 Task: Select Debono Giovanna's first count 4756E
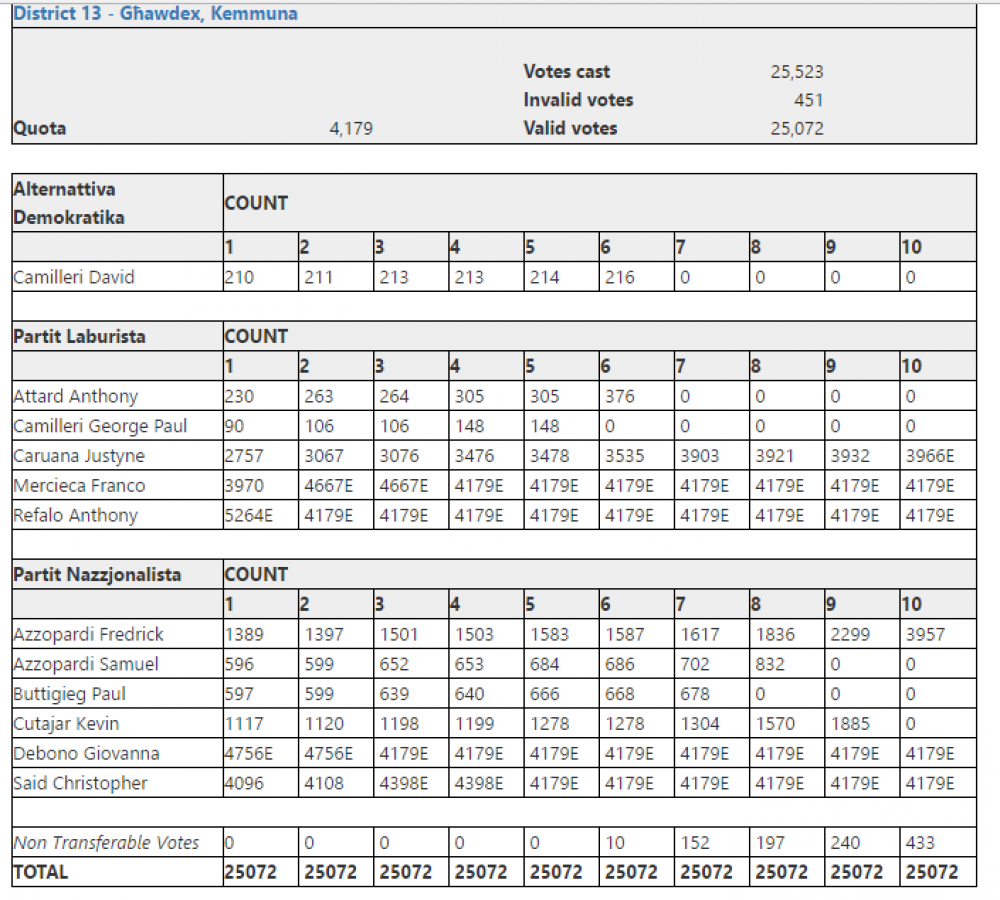pos(249,754)
